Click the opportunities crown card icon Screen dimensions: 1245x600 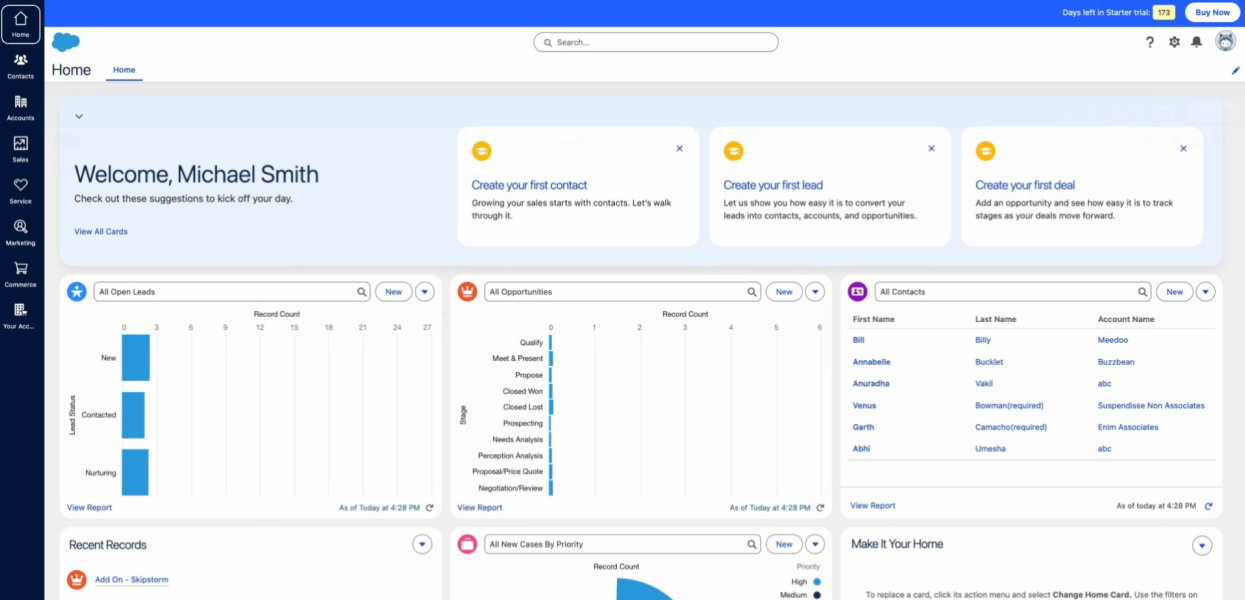(x=467, y=291)
